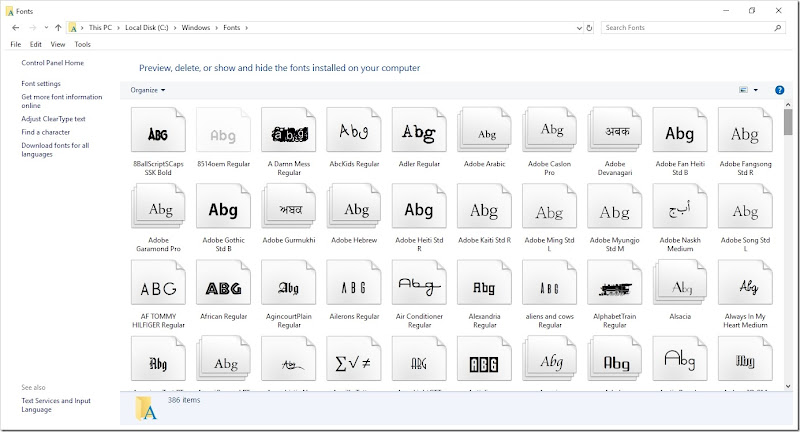Open Font settings link
Viewport: 800px width, 432px height.
tap(41, 84)
